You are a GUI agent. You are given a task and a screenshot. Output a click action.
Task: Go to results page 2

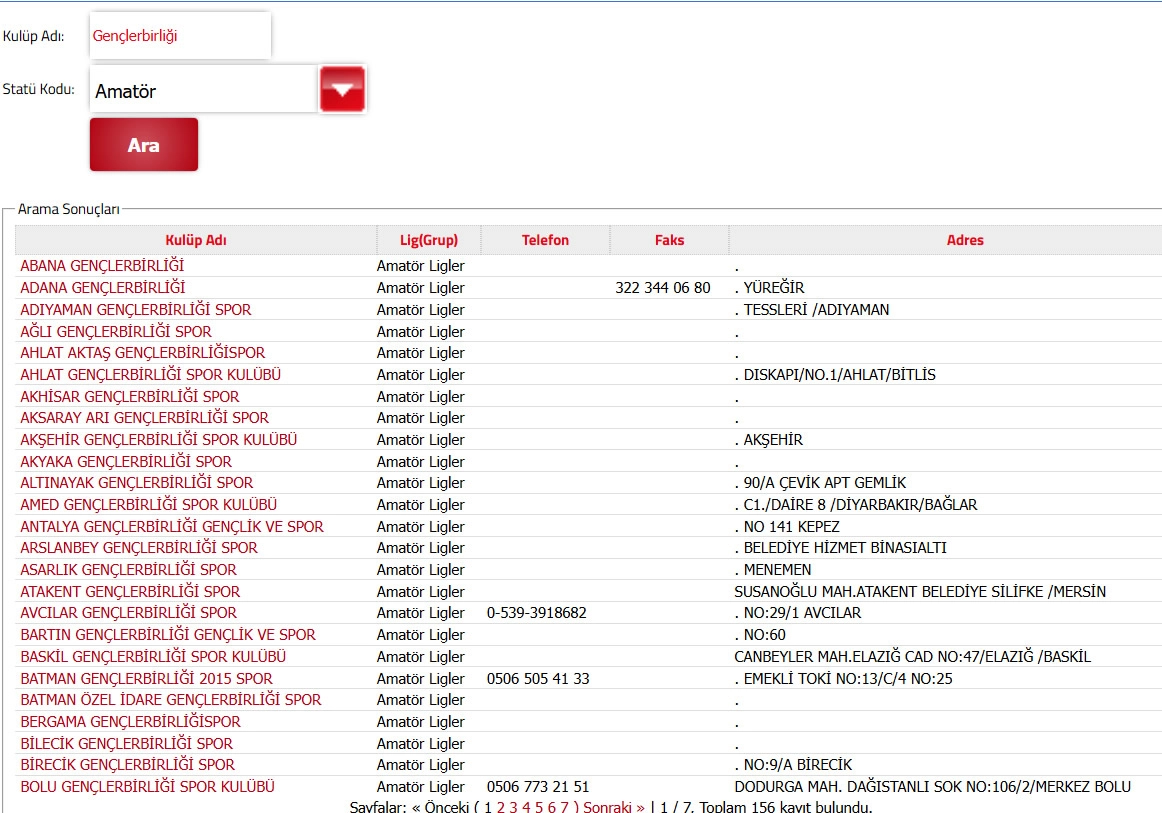pos(501,807)
